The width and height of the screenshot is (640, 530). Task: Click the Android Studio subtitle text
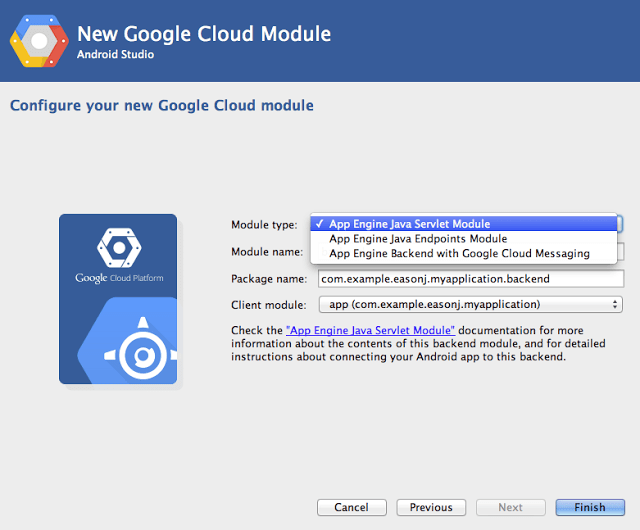pyautogui.click(x=116, y=54)
